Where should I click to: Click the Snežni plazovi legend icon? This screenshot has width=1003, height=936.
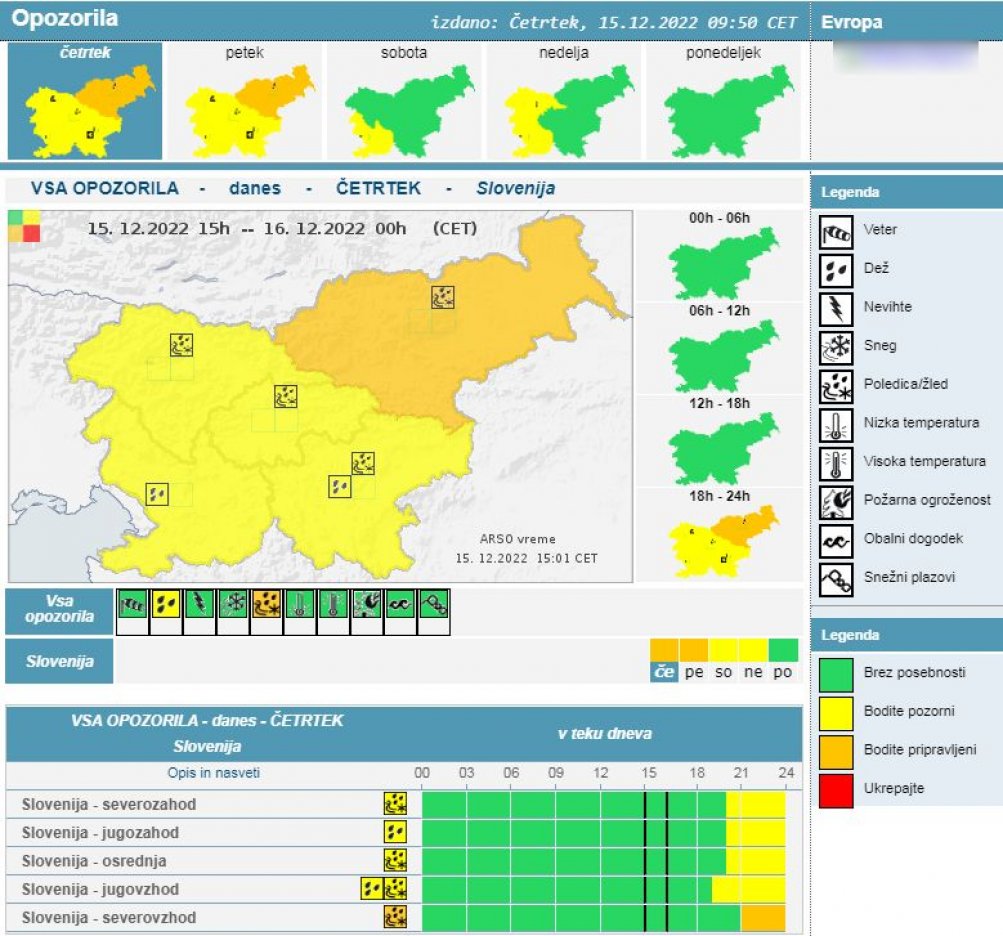click(x=835, y=579)
